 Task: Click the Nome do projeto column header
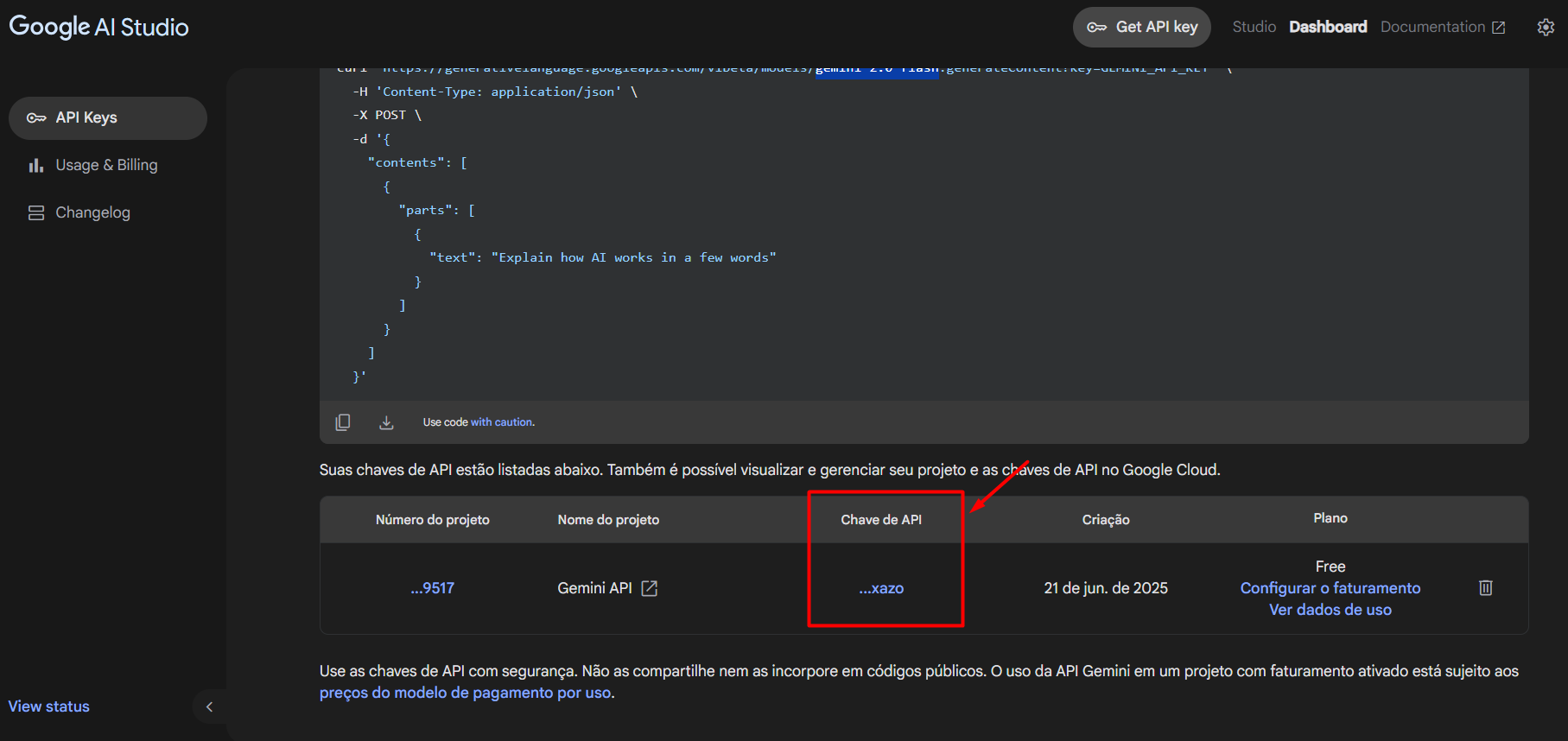coord(608,520)
